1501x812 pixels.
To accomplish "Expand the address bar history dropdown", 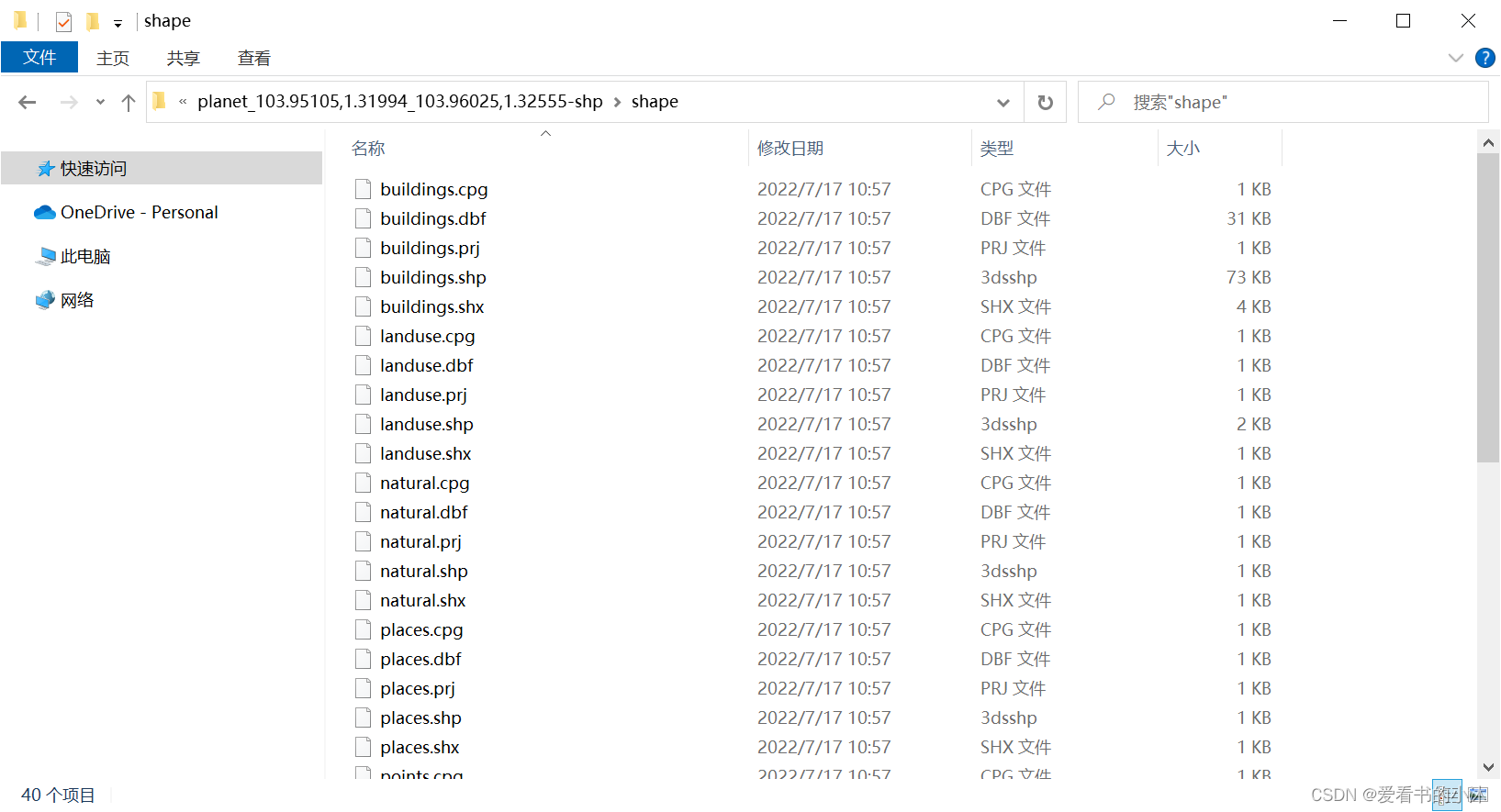I will click(x=1003, y=103).
